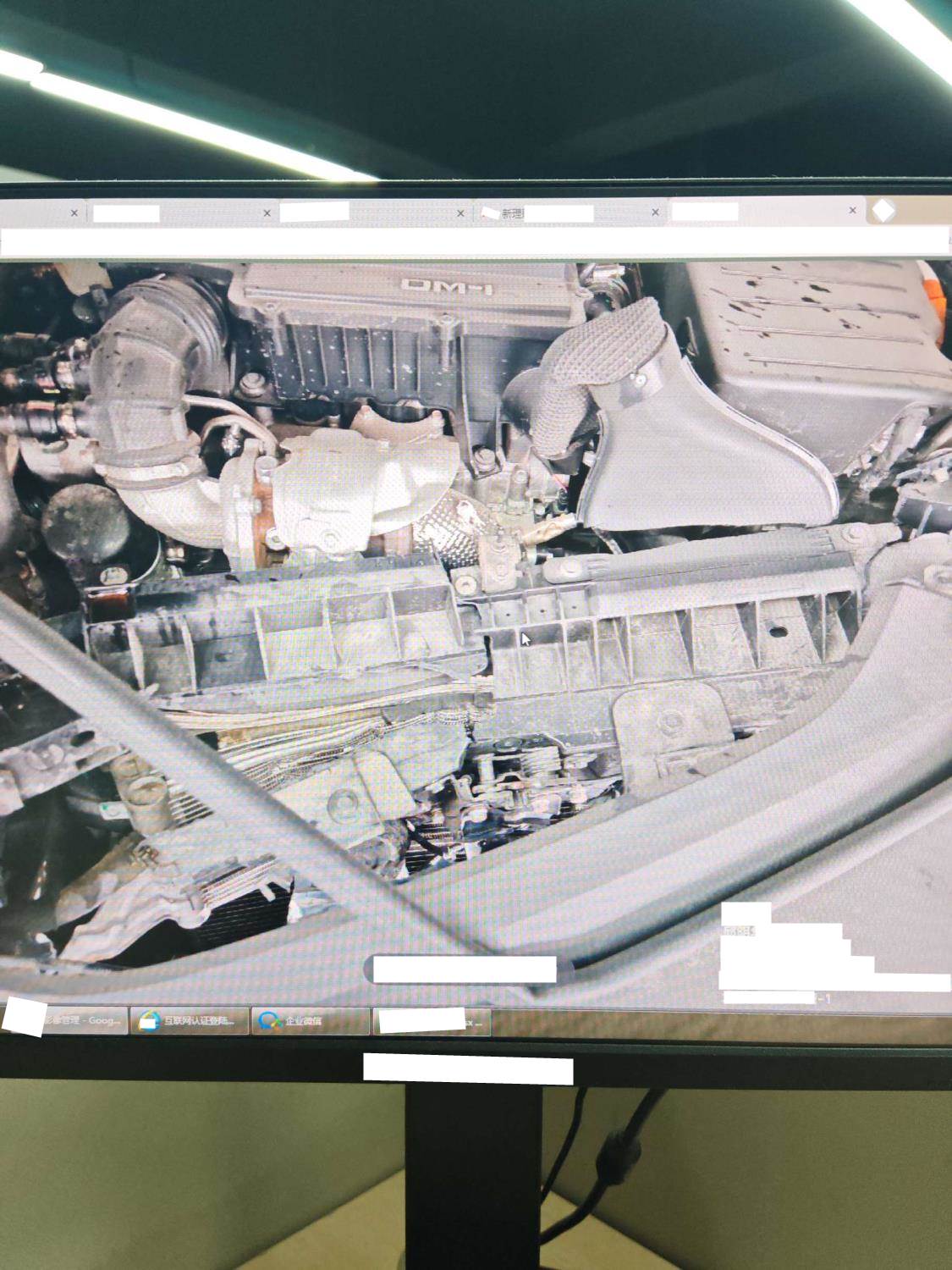The height and width of the screenshot is (1270, 952).
Task: Focus the browser address bar
Action: point(474,242)
